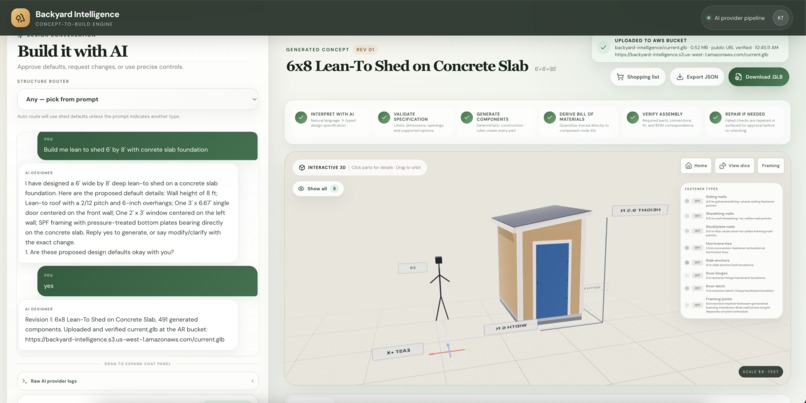Expand the Raw AI provider logs
Screen dimensions: 806x403
point(138,381)
